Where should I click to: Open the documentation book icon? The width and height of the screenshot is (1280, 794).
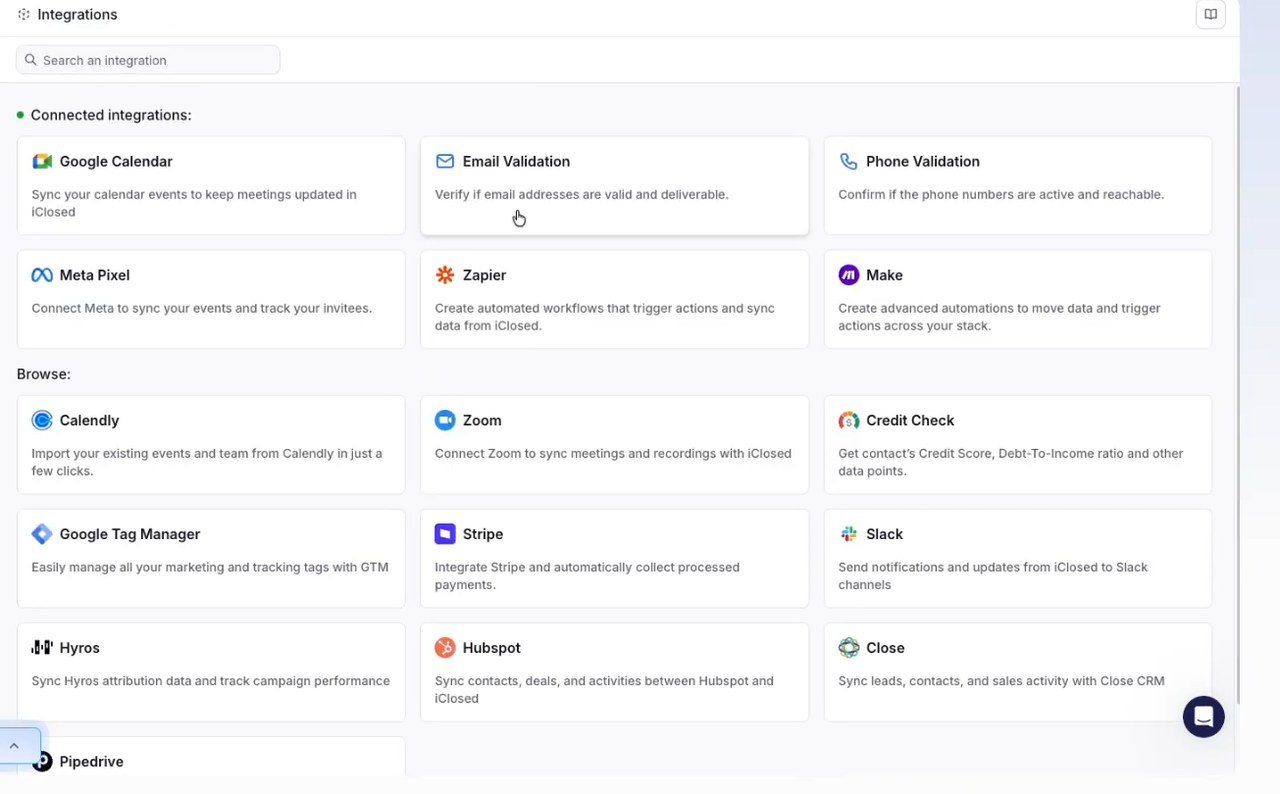tap(1210, 14)
